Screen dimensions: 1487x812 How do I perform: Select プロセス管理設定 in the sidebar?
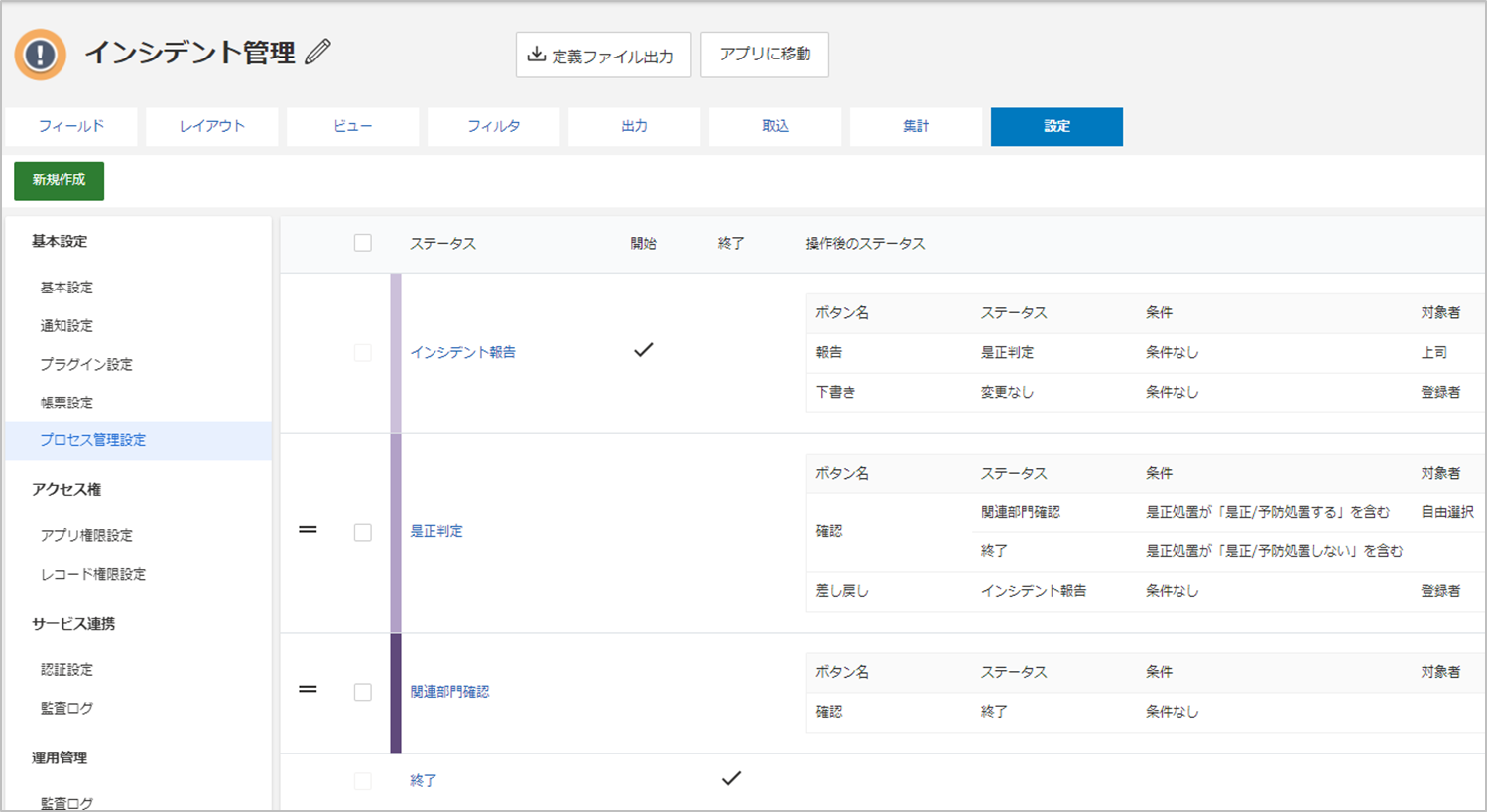(x=138, y=440)
